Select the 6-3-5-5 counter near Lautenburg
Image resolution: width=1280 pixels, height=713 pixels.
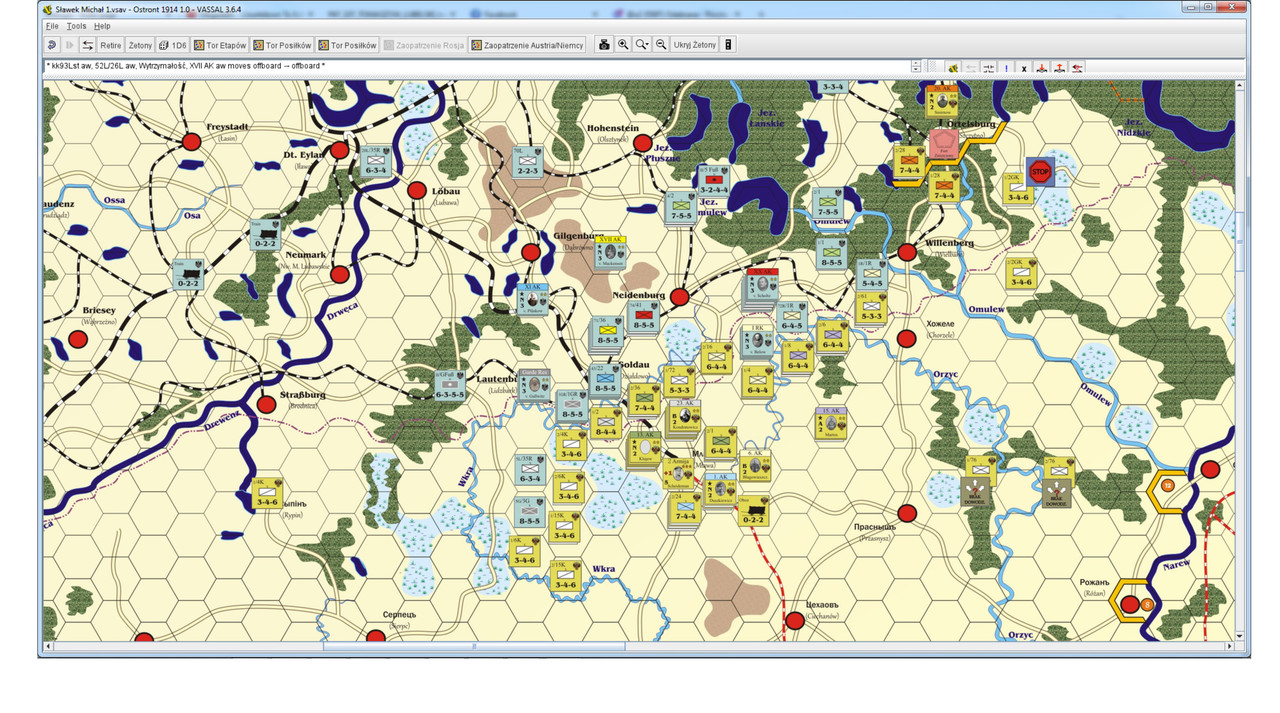[x=450, y=386]
